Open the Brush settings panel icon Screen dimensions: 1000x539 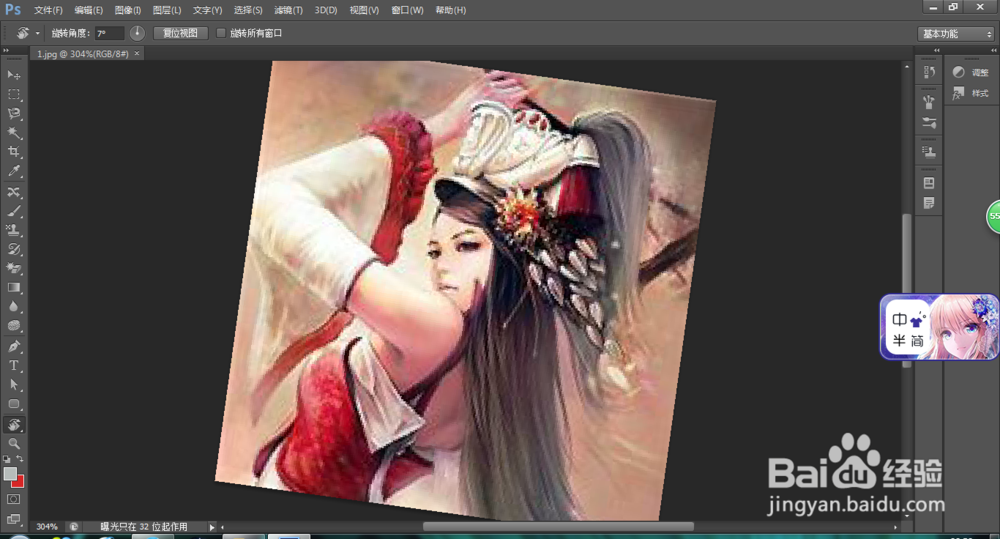coord(929,122)
